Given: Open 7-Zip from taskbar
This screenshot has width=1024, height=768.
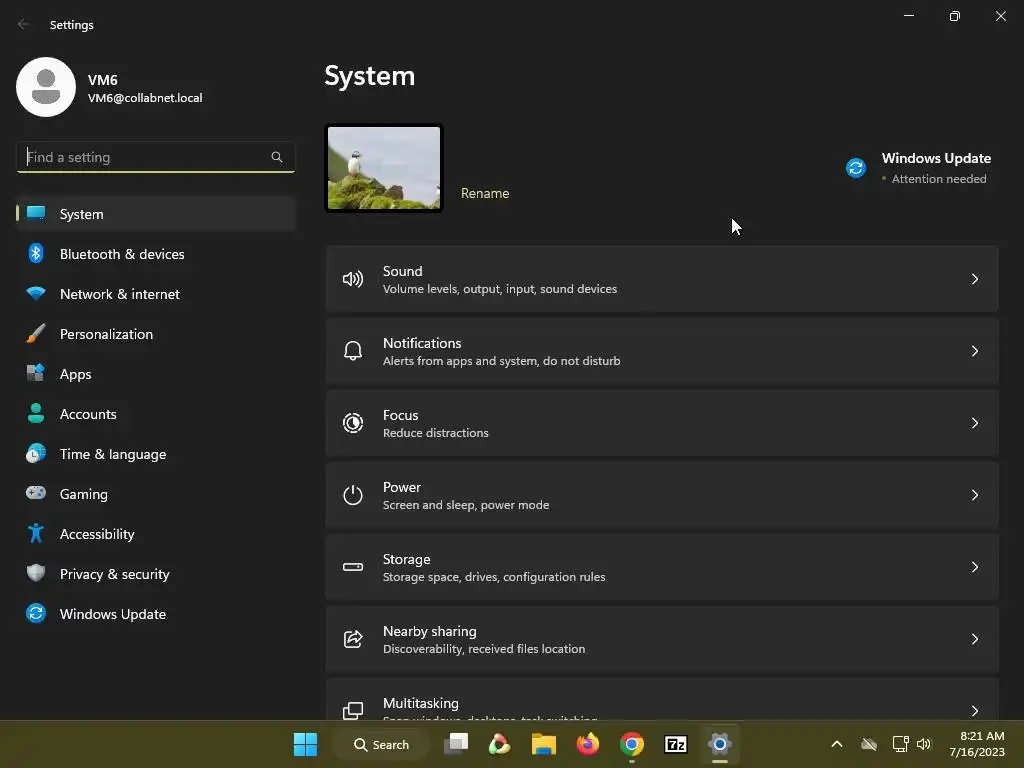Looking at the screenshot, I should click(x=675, y=744).
